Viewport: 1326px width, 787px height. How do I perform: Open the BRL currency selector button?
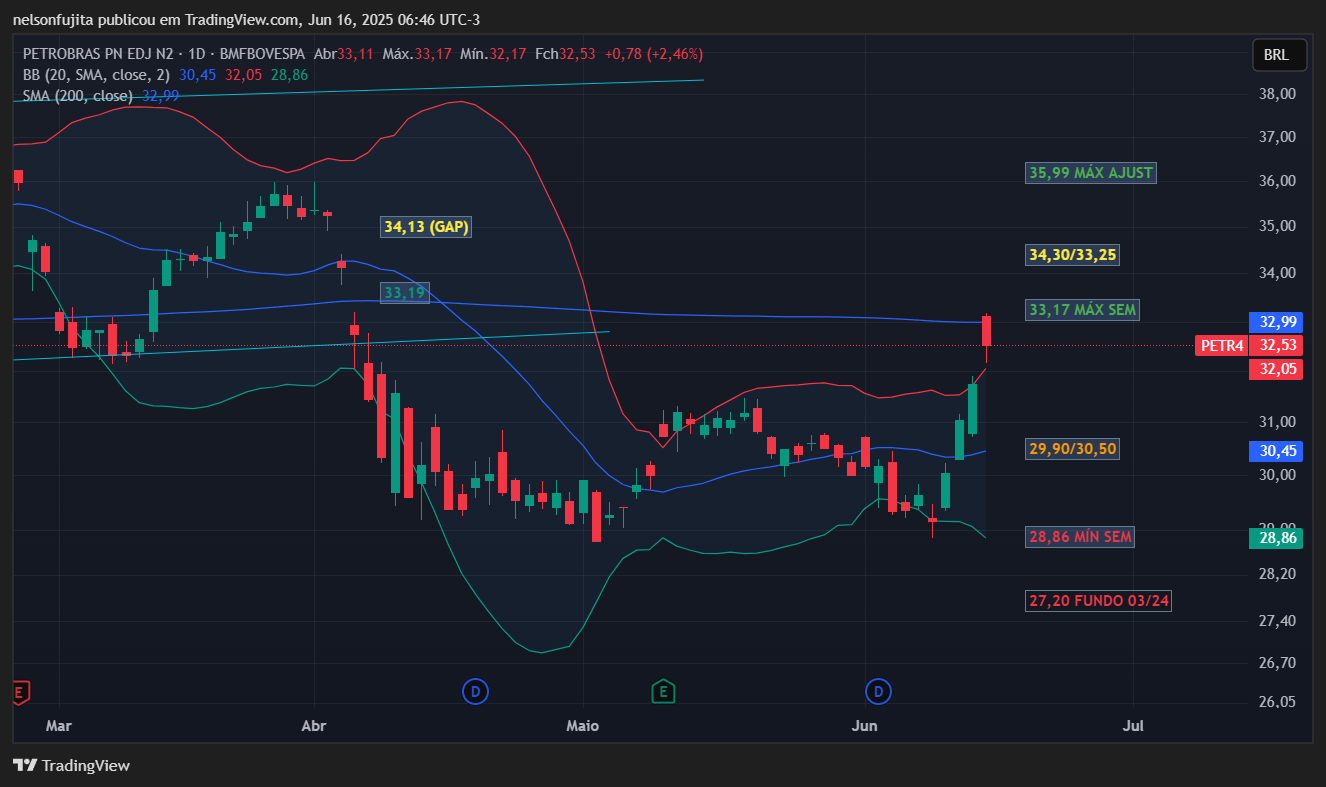pyautogui.click(x=1280, y=55)
